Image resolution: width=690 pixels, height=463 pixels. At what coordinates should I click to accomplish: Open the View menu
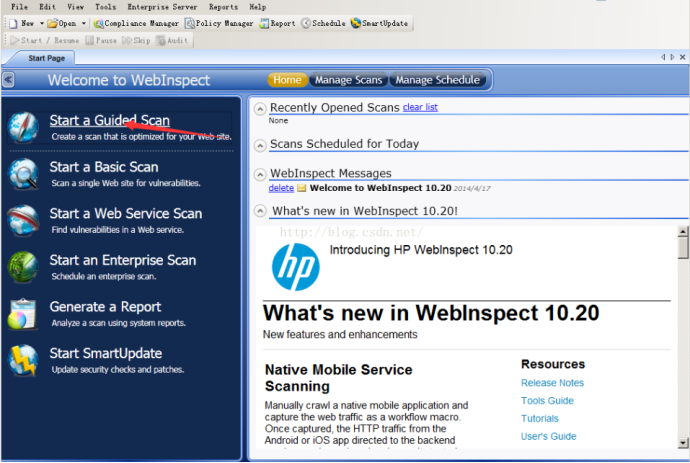76,7
